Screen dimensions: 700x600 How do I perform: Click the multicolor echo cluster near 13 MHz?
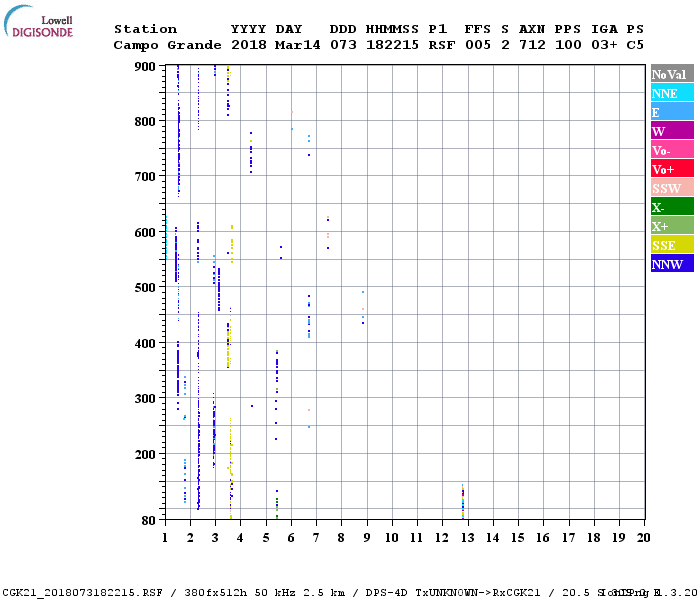pos(462,502)
